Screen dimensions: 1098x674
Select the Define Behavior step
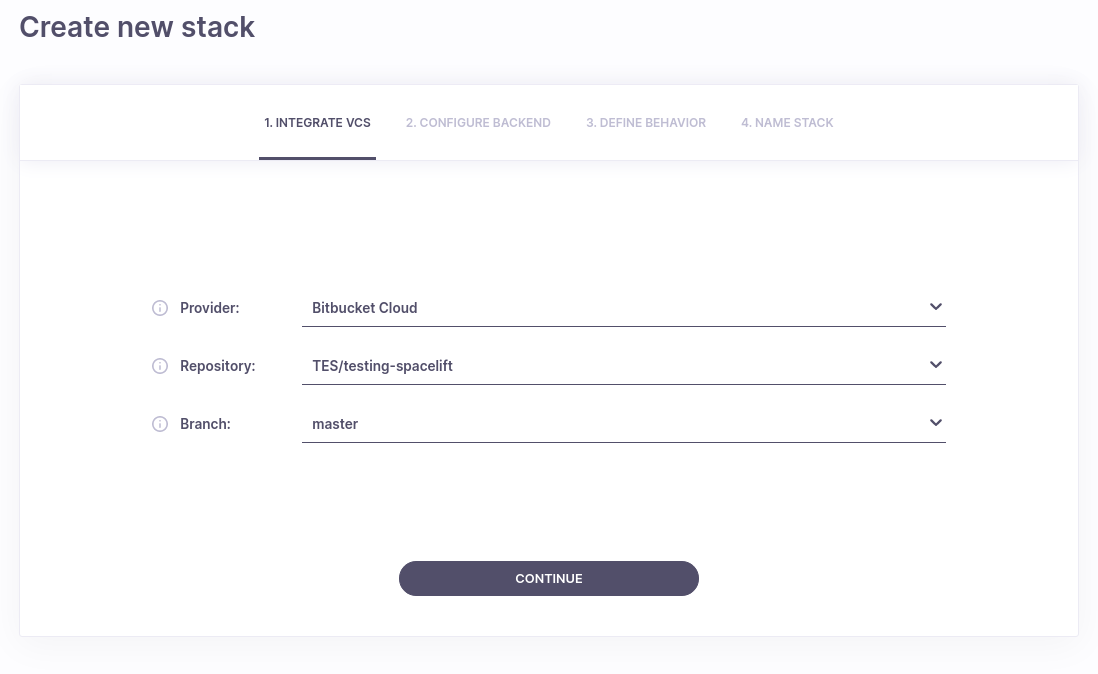click(x=646, y=123)
